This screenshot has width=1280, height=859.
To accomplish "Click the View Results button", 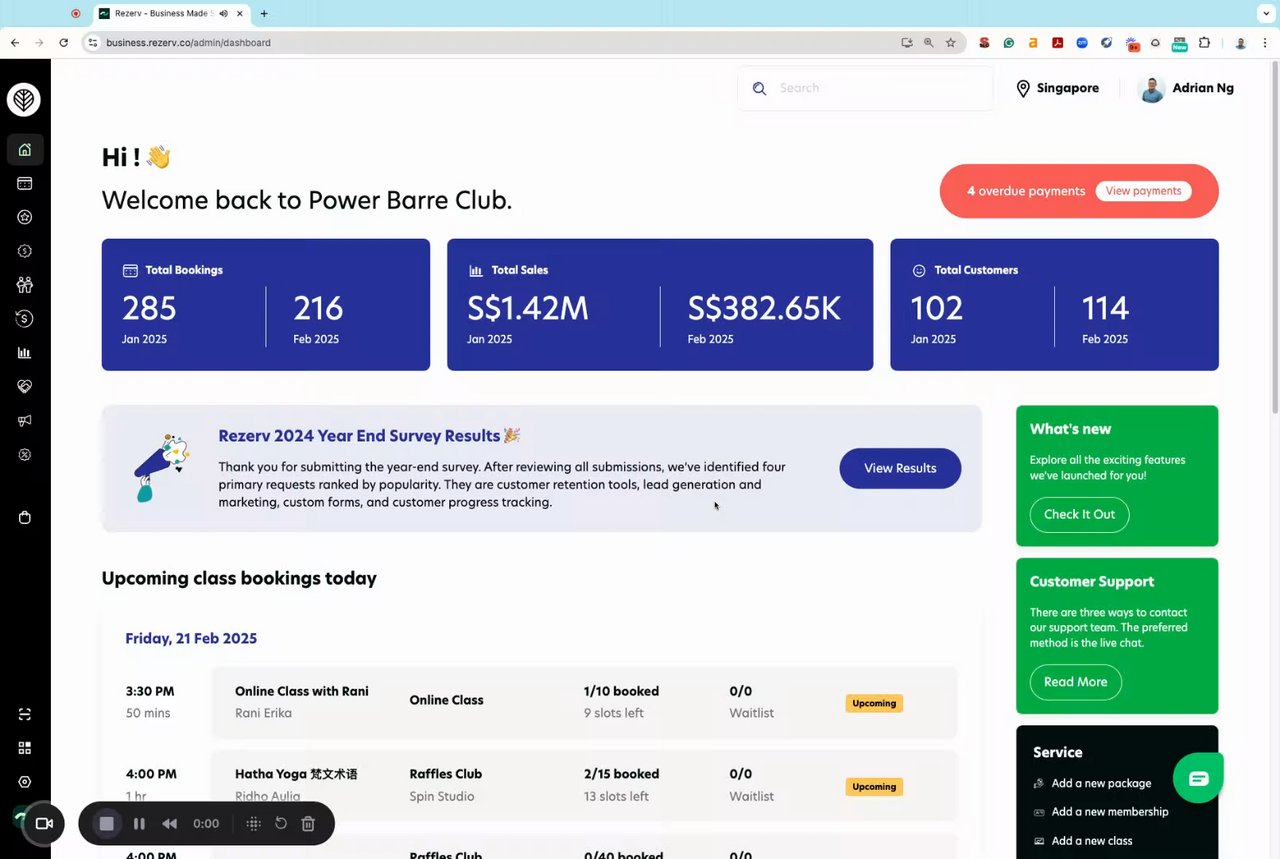I will click(x=900, y=468).
